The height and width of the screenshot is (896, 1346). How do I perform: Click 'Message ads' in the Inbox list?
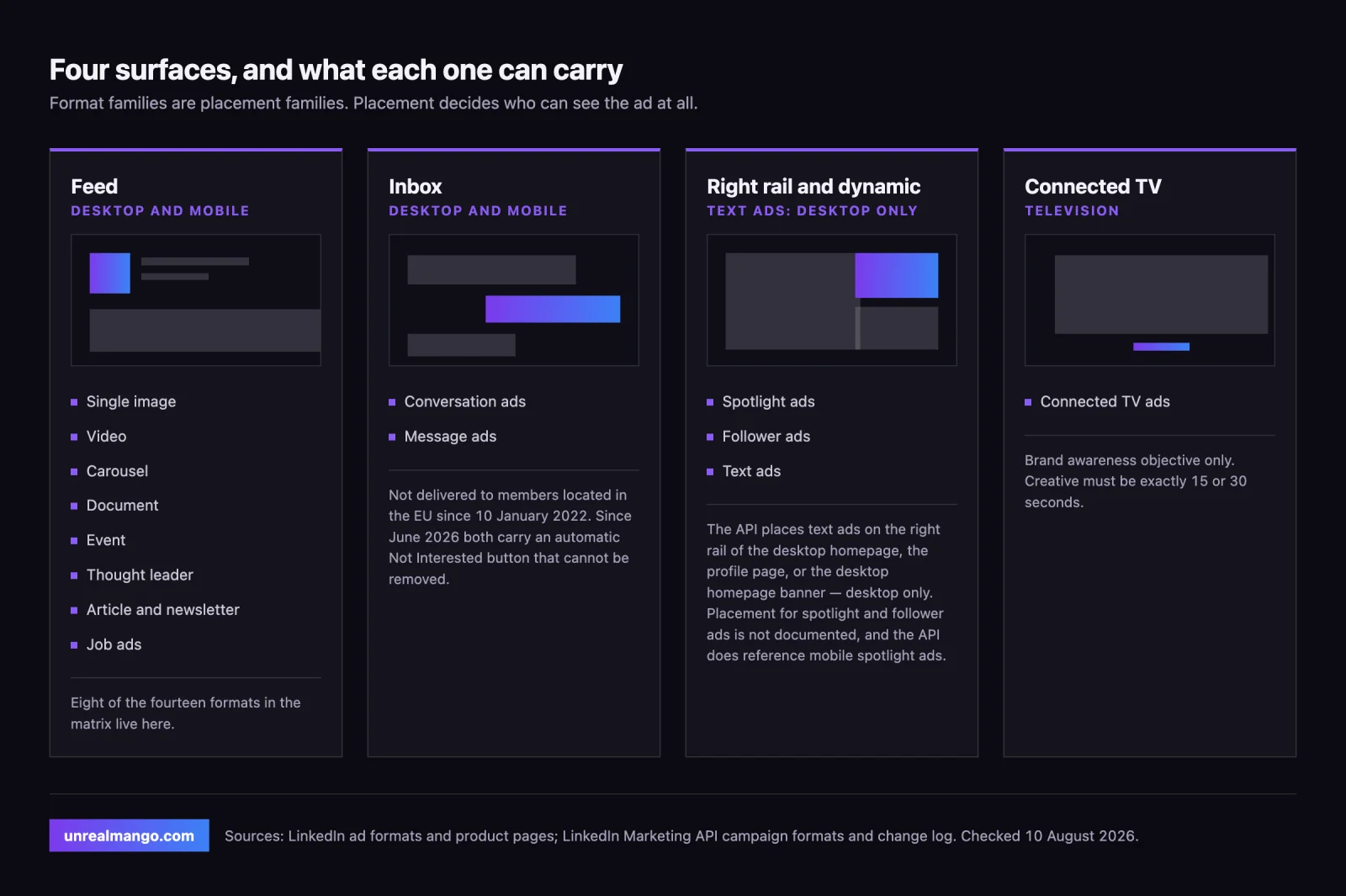pos(450,437)
